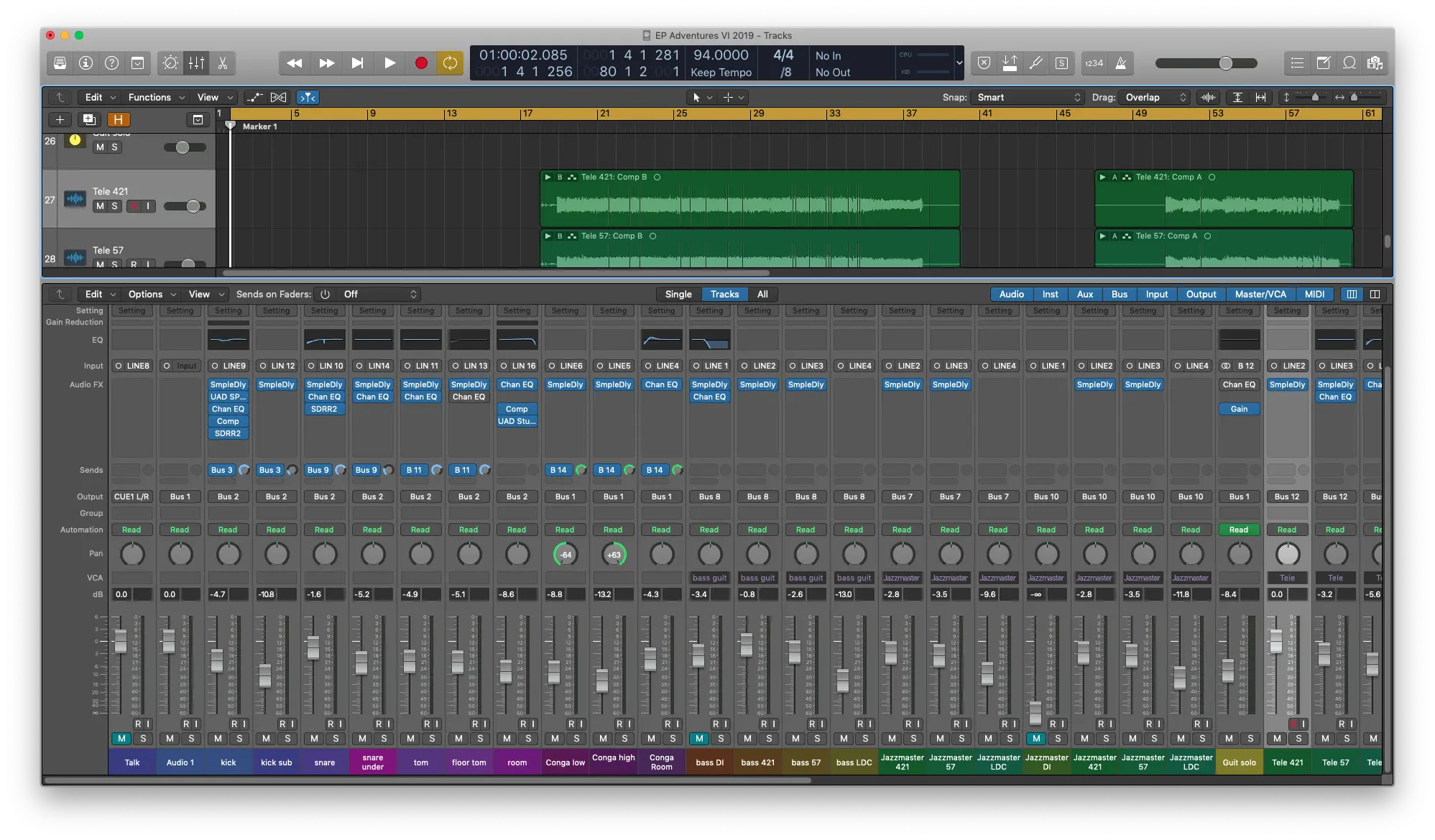Open the Scissors editors icon

pos(223,63)
